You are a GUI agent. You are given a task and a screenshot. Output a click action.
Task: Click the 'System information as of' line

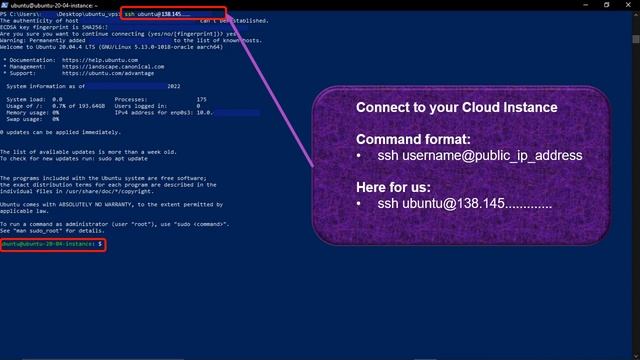[93, 86]
